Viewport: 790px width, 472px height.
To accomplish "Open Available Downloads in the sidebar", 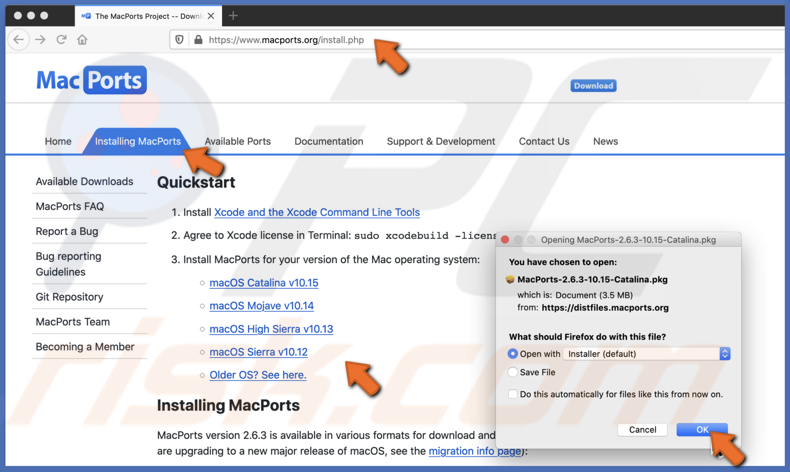I will point(85,181).
